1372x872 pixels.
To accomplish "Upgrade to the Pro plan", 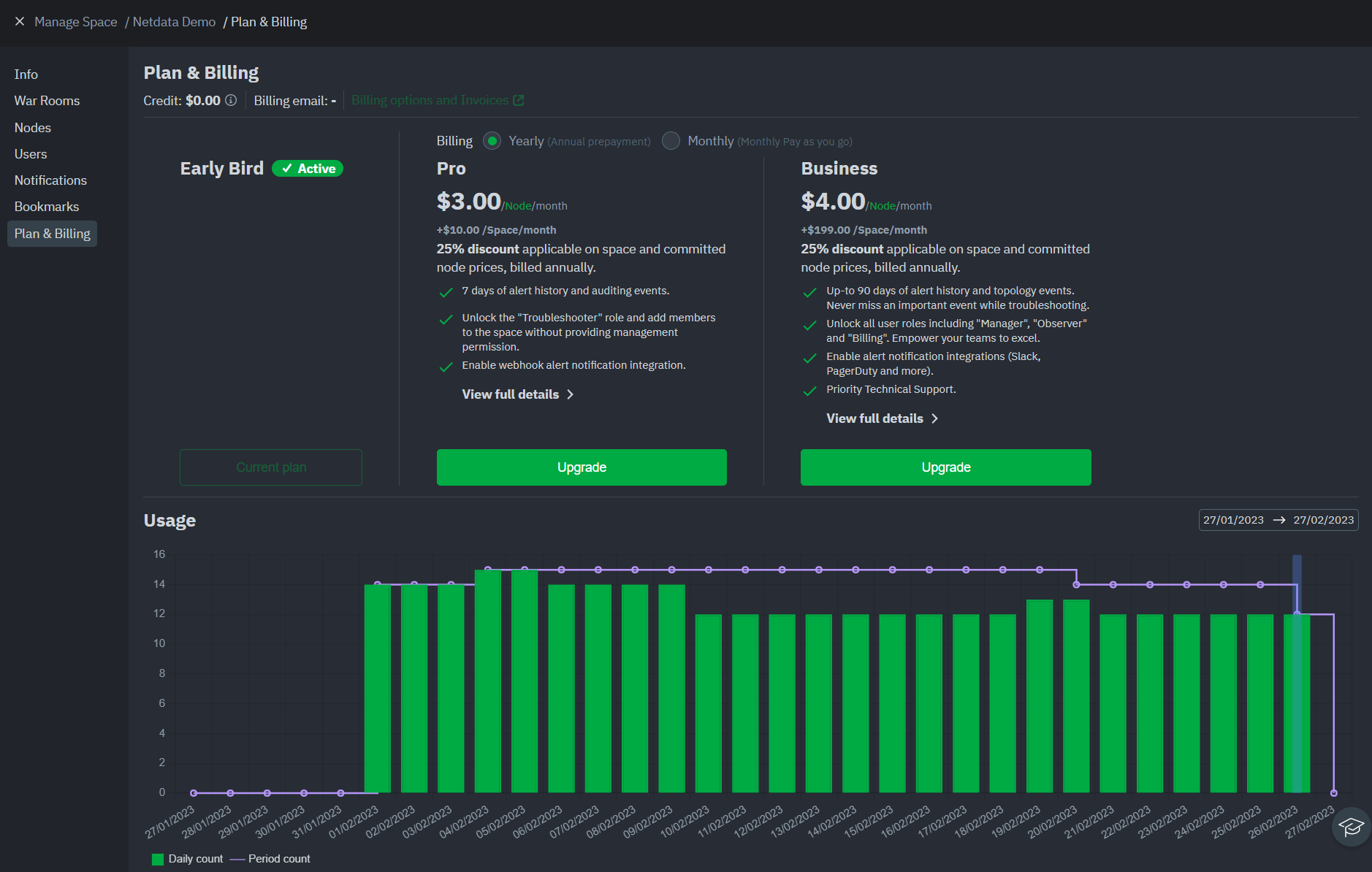I will tap(582, 467).
